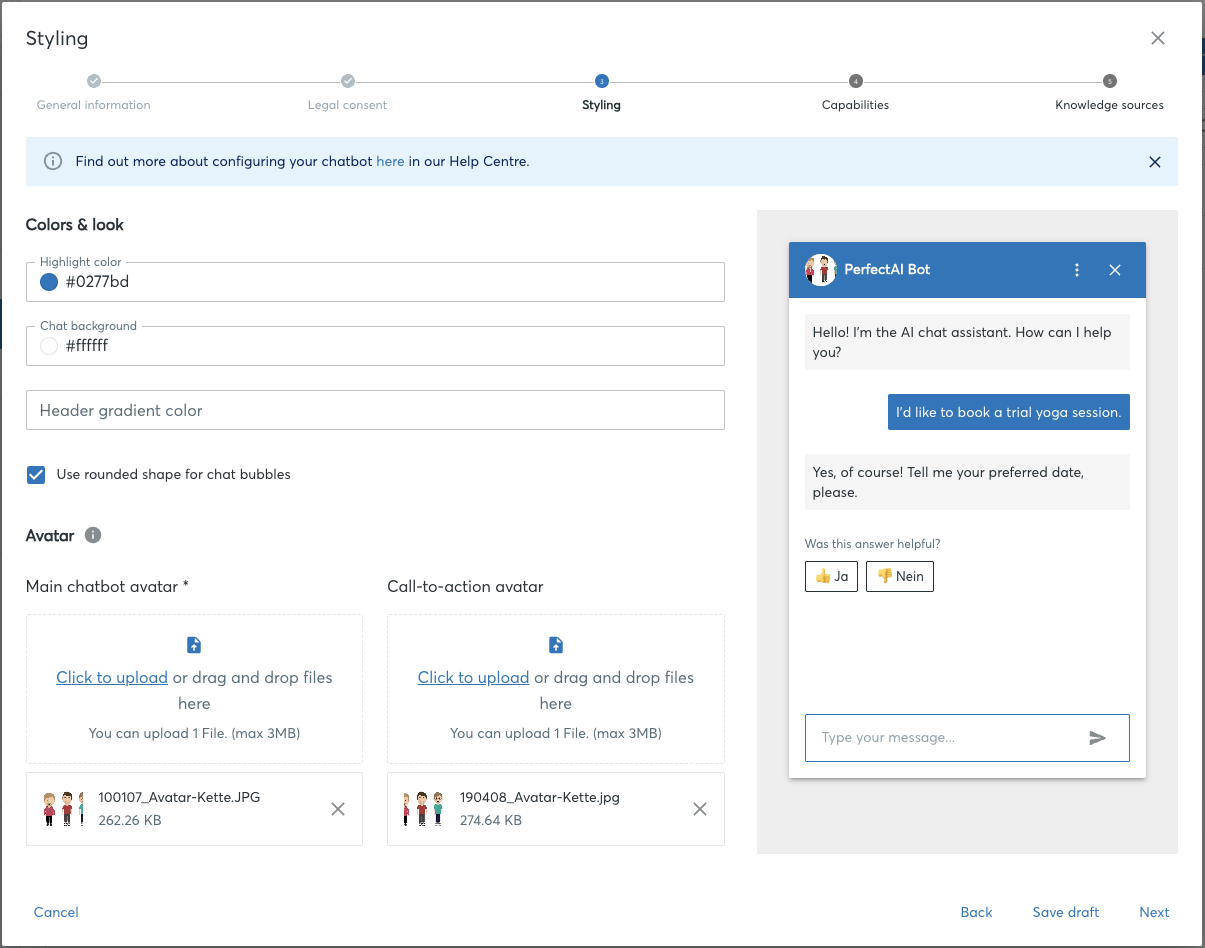Open the chat preview three-dot menu

pyautogui.click(x=1077, y=270)
